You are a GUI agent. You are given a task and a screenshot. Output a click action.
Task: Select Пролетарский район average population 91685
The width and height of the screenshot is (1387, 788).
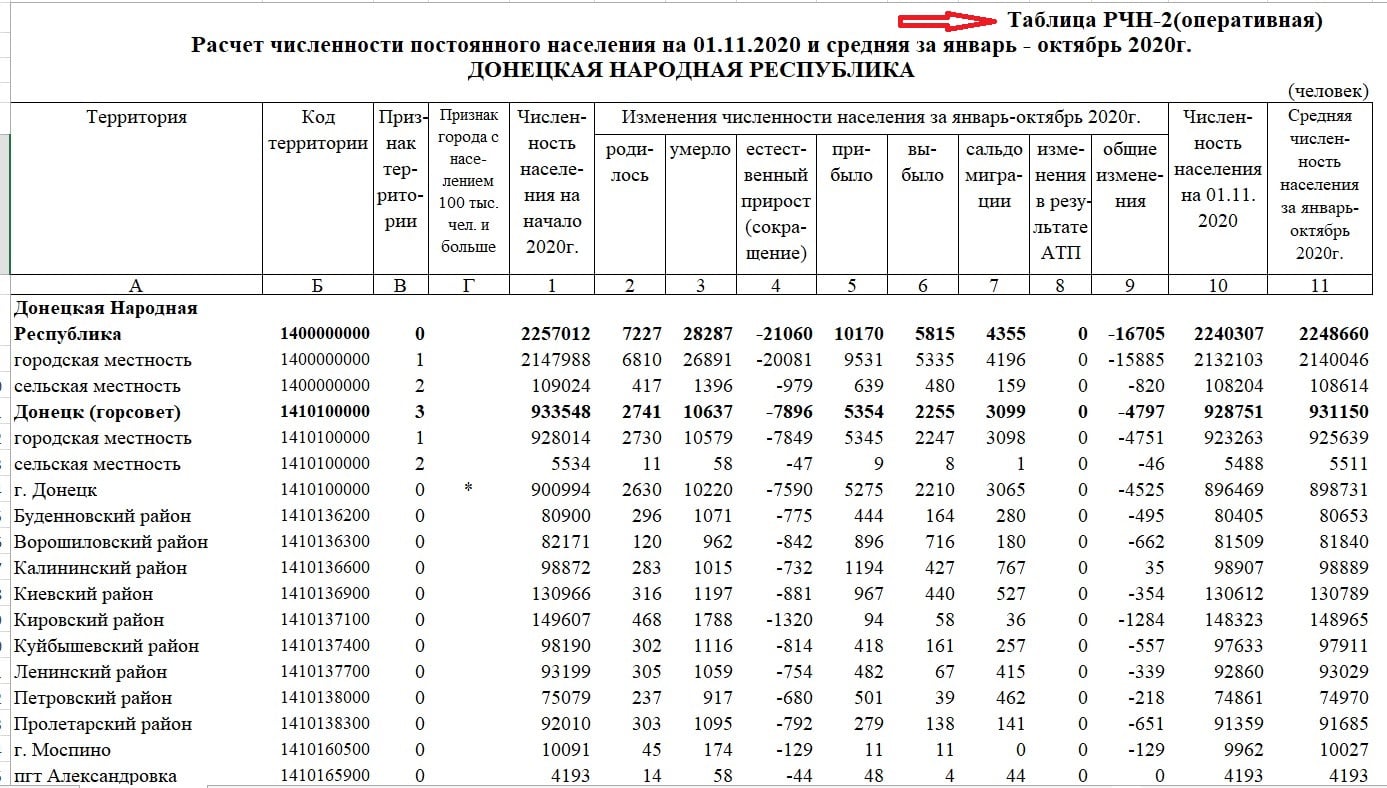[1343, 724]
